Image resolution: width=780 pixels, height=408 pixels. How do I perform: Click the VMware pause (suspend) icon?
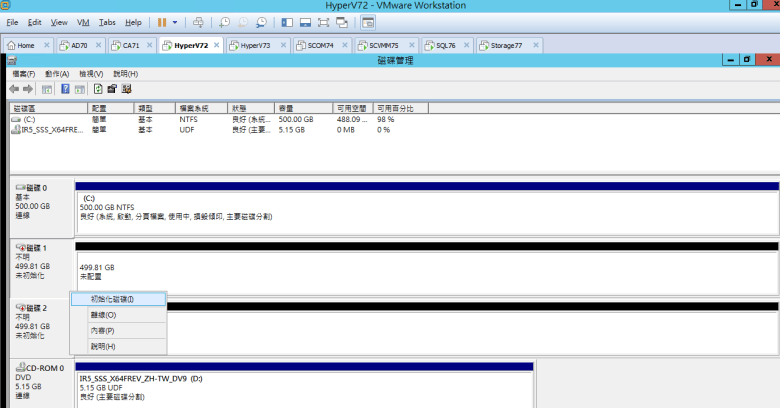tap(161, 22)
